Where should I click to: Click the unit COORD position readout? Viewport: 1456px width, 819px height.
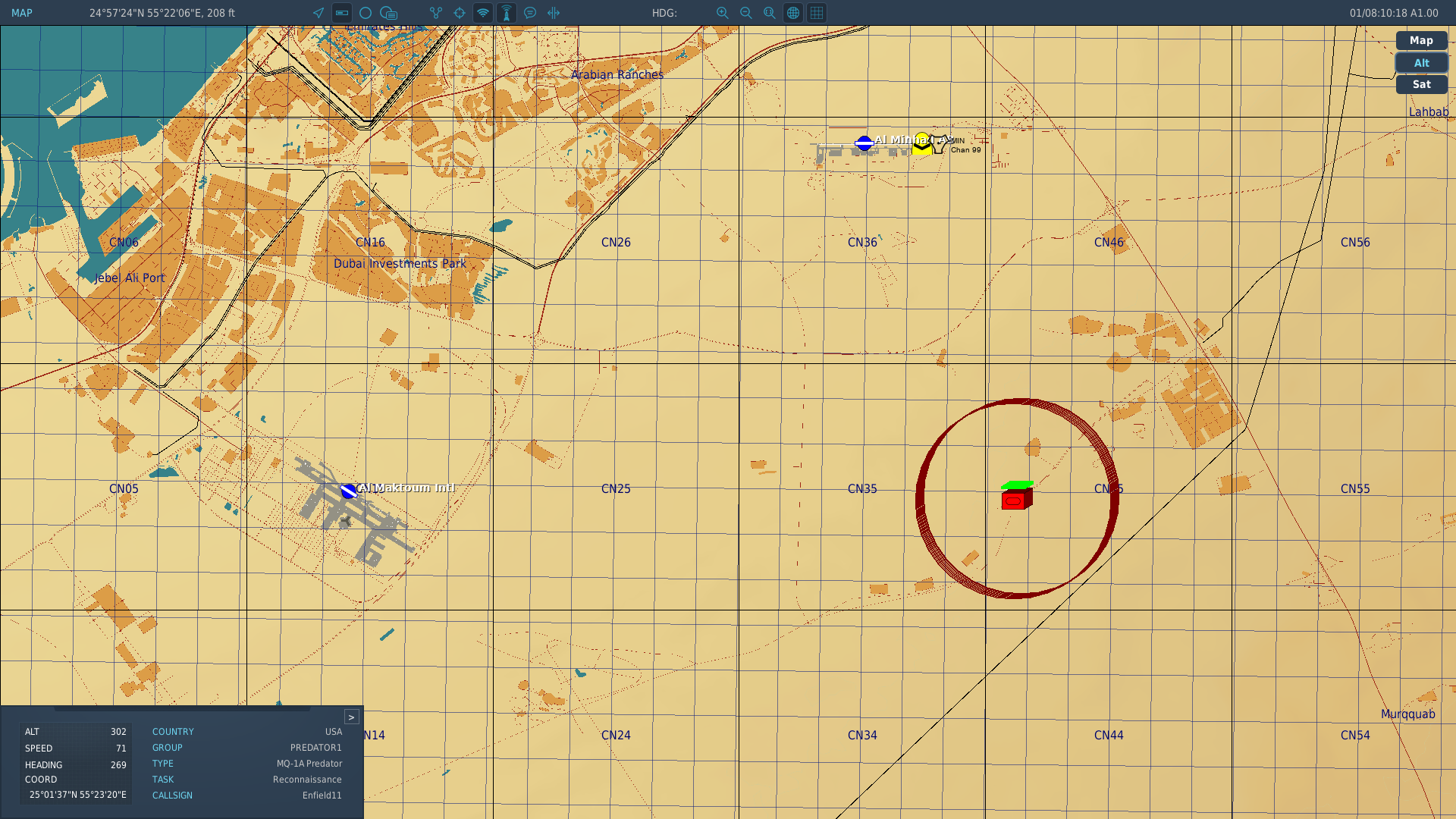pyautogui.click(x=78, y=795)
